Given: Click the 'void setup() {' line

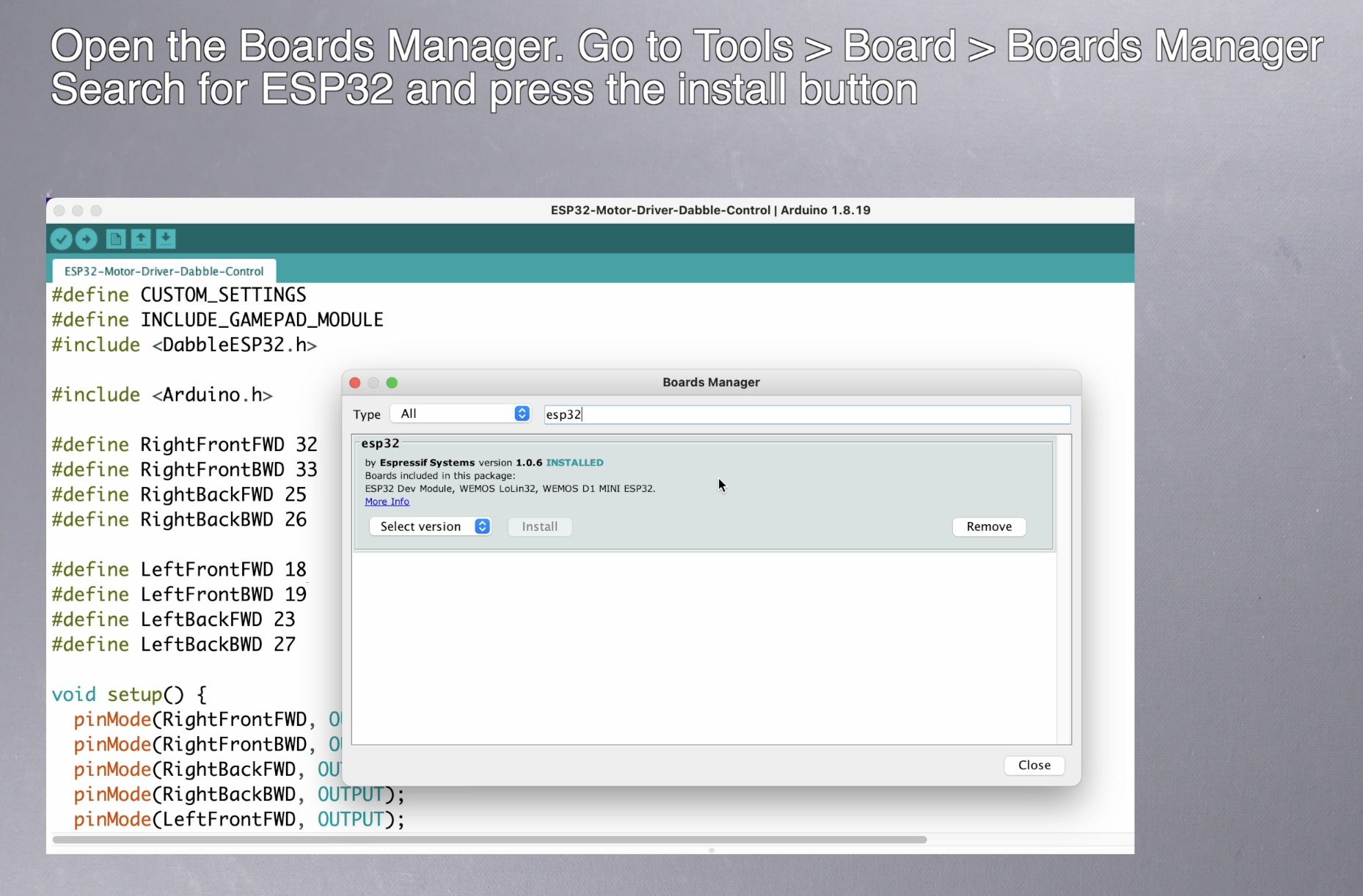Looking at the screenshot, I should pos(129,694).
